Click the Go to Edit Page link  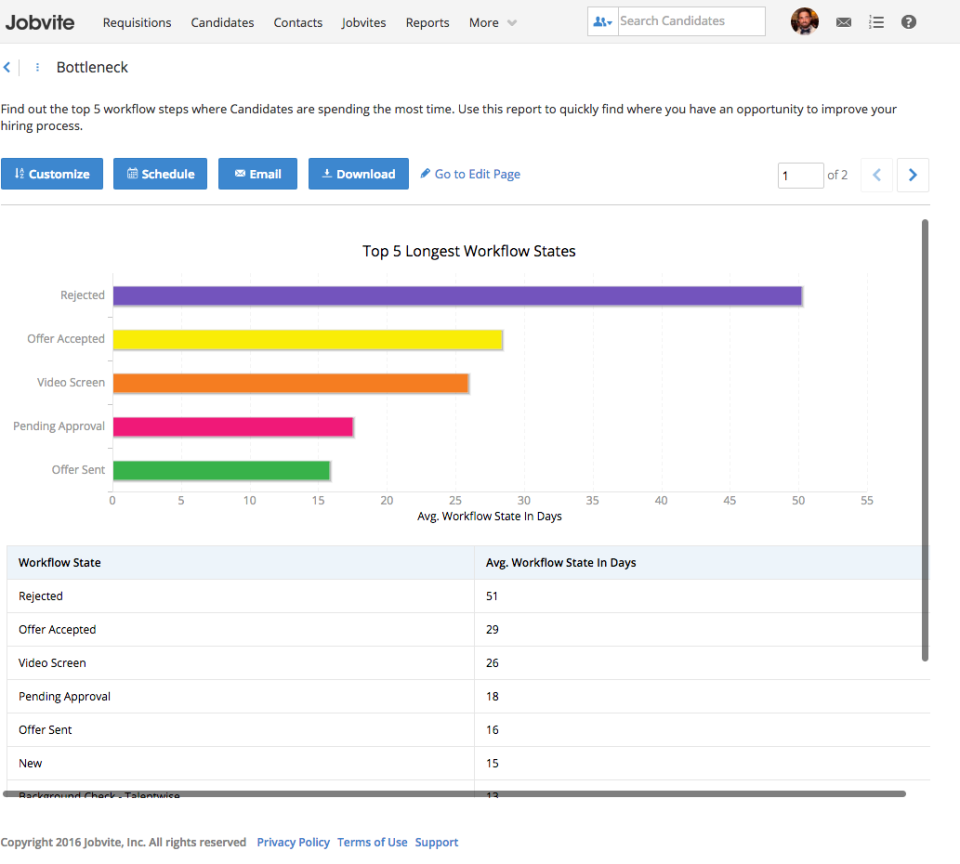(477, 173)
